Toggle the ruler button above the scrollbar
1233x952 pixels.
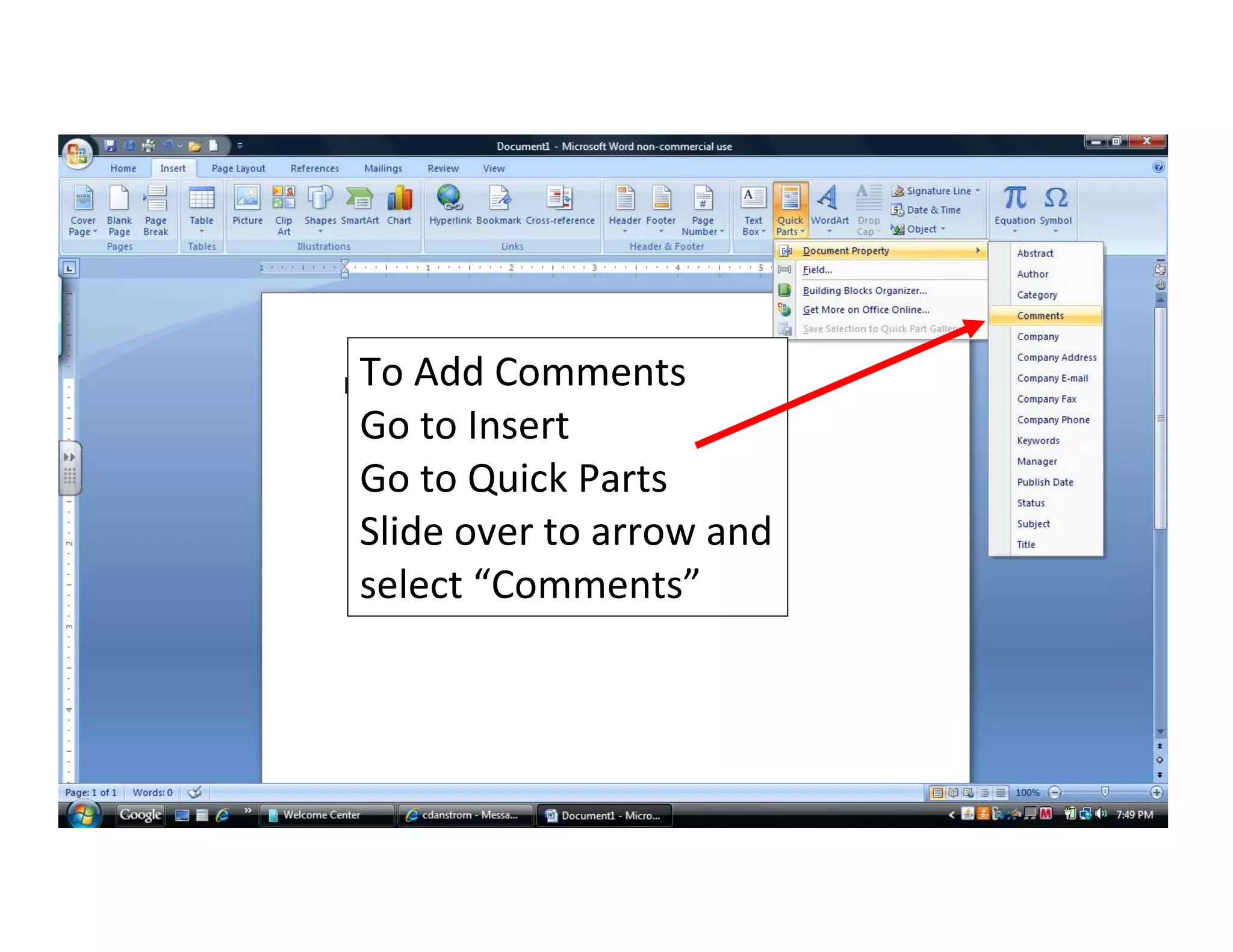pyautogui.click(x=1160, y=270)
